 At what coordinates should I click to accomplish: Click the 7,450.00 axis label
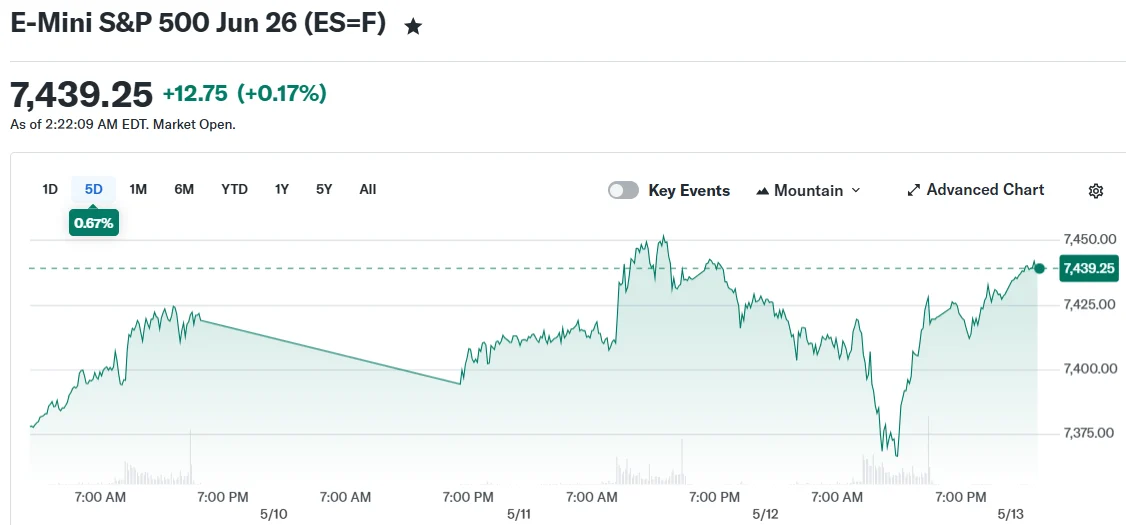[x=1089, y=239]
